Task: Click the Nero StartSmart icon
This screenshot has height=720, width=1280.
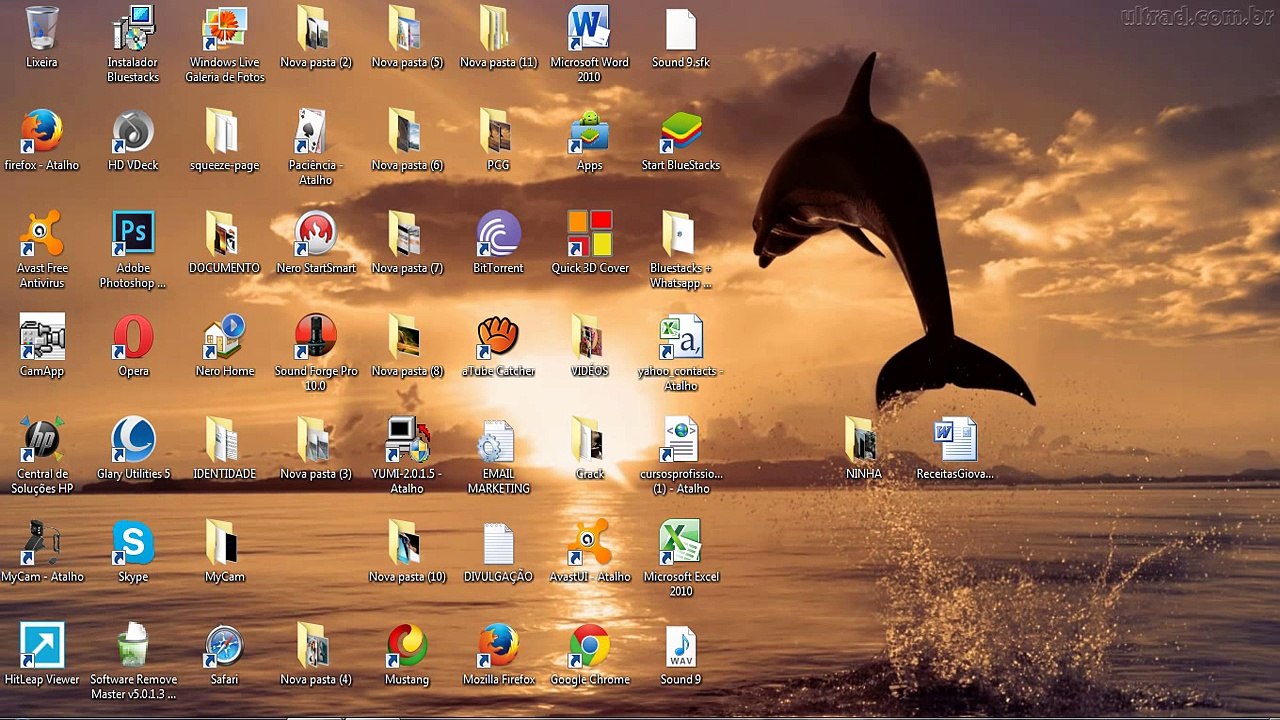Action: click(316, 234)
